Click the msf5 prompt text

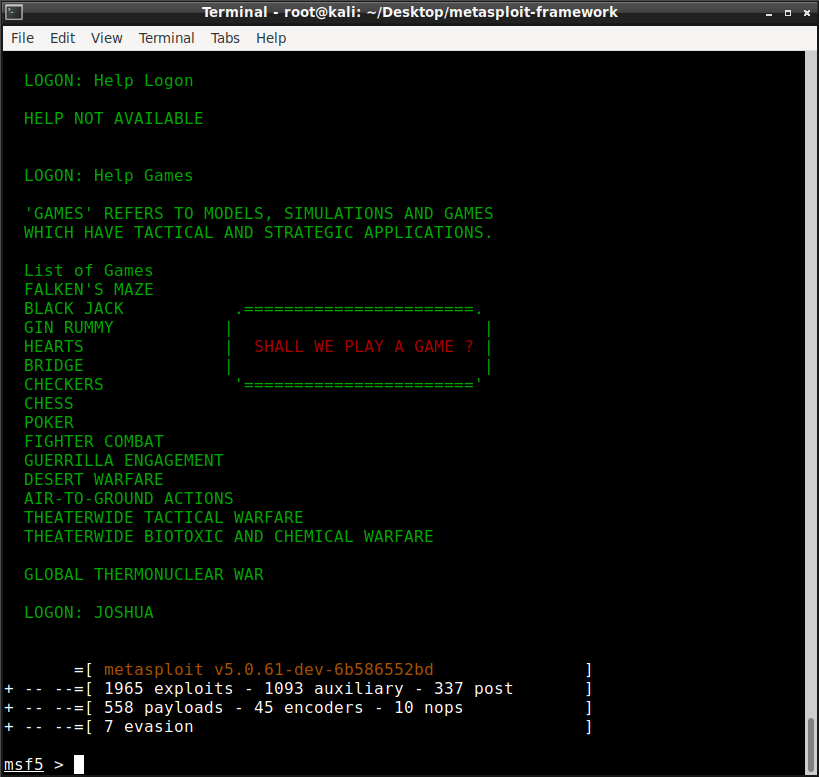(24, 764)
